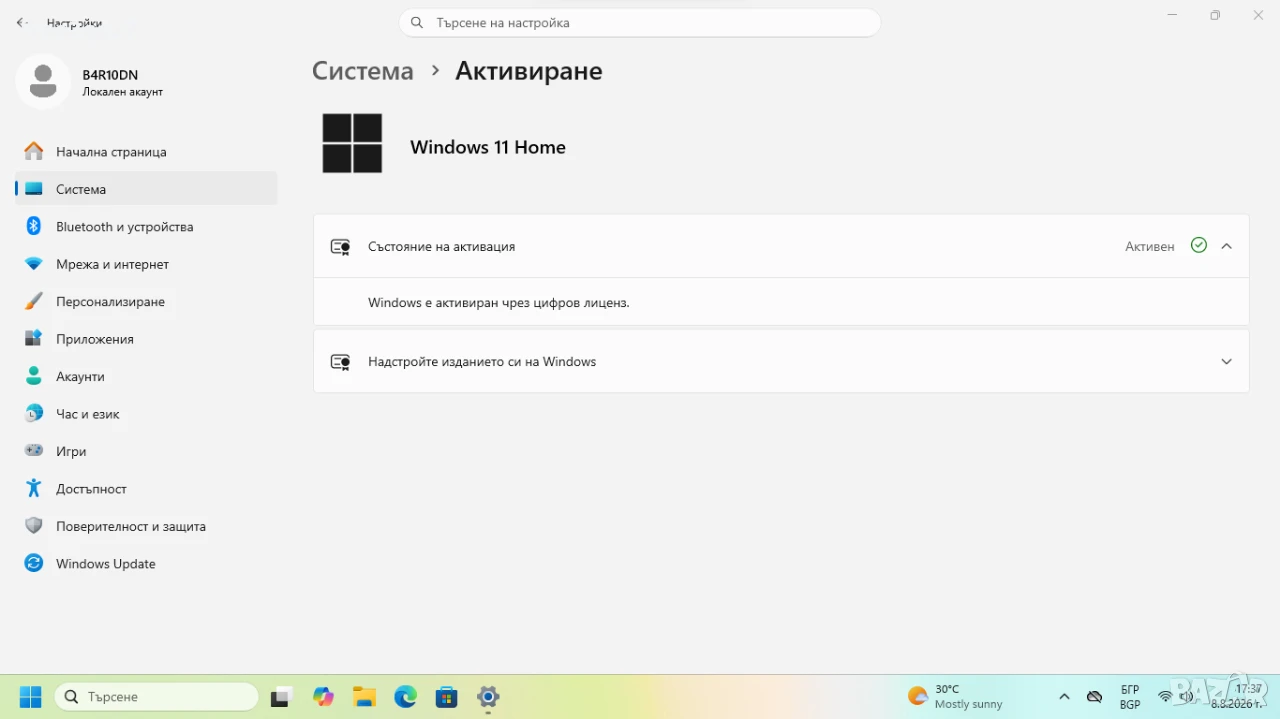Click Система in the breadcrumb
The width and height of the screenshot is (1280, 719).
coord(363,71)
